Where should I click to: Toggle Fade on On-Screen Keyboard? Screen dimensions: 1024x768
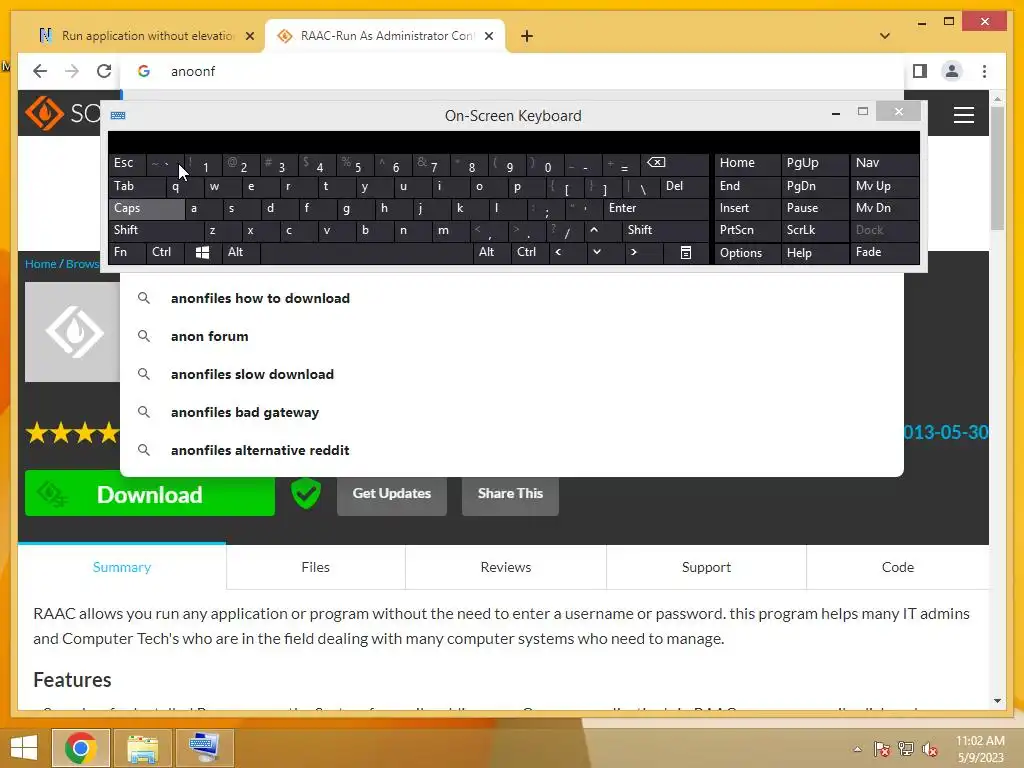click(x=884, y=252)
